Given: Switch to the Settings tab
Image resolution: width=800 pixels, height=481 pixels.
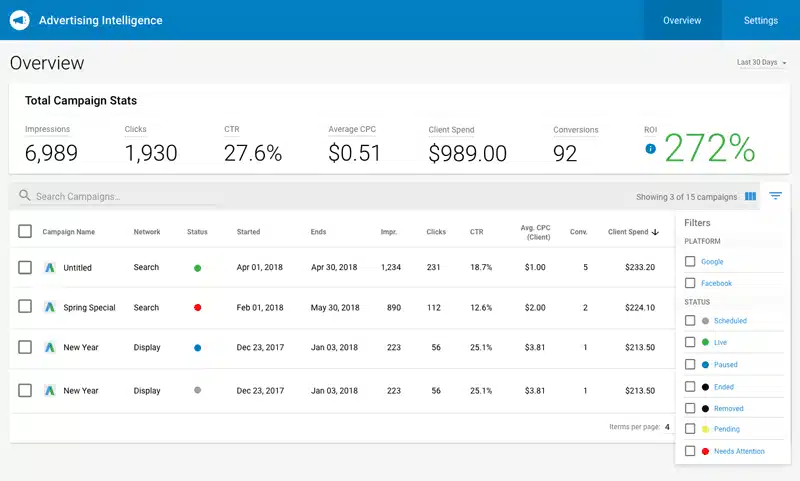Looking at the screenshot, I should click(760, 20).
